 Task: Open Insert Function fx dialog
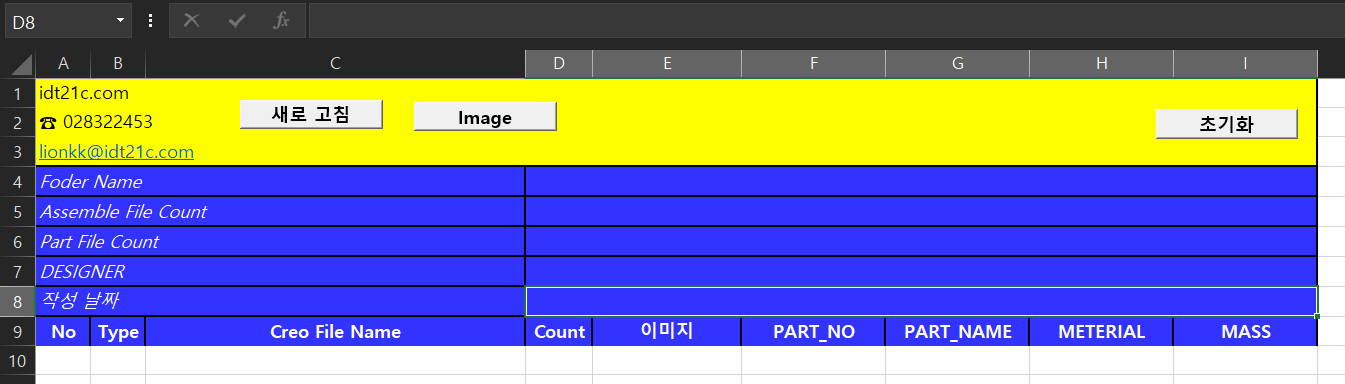pos(282,20)
